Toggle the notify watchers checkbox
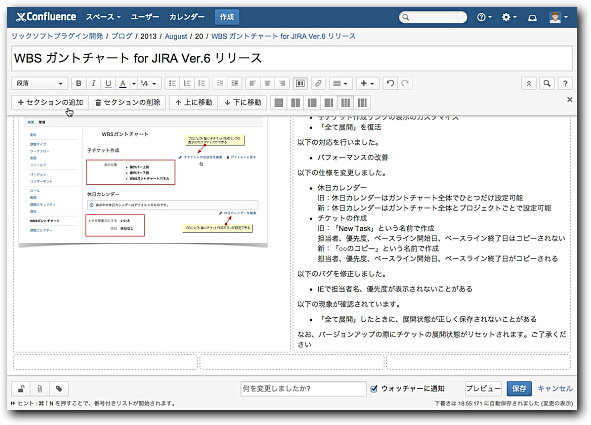Image resolution: width=591 pixels, height=425 pixels. tap(374, 389)
